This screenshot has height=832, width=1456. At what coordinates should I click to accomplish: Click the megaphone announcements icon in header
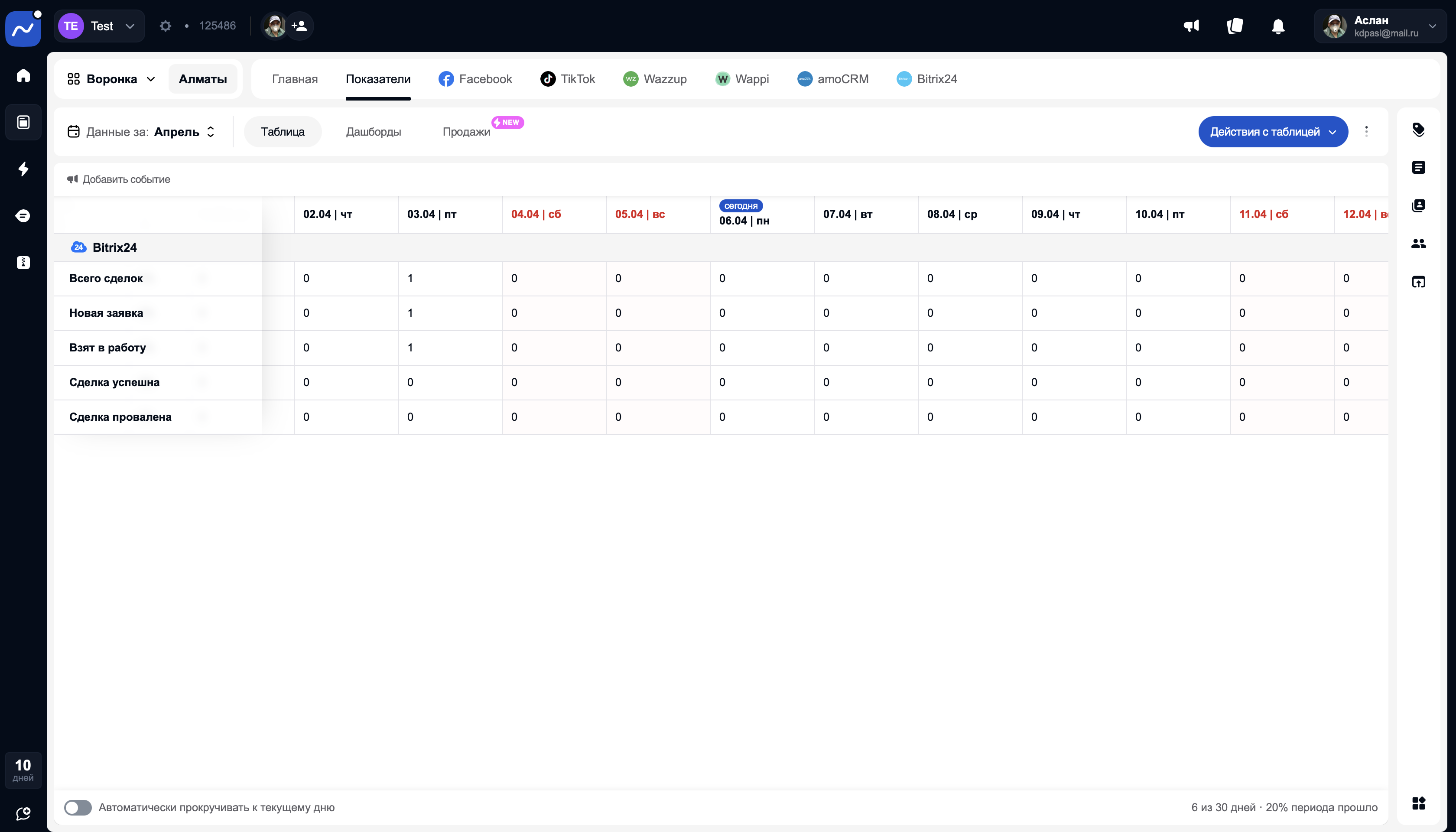tap(1191, 26)
